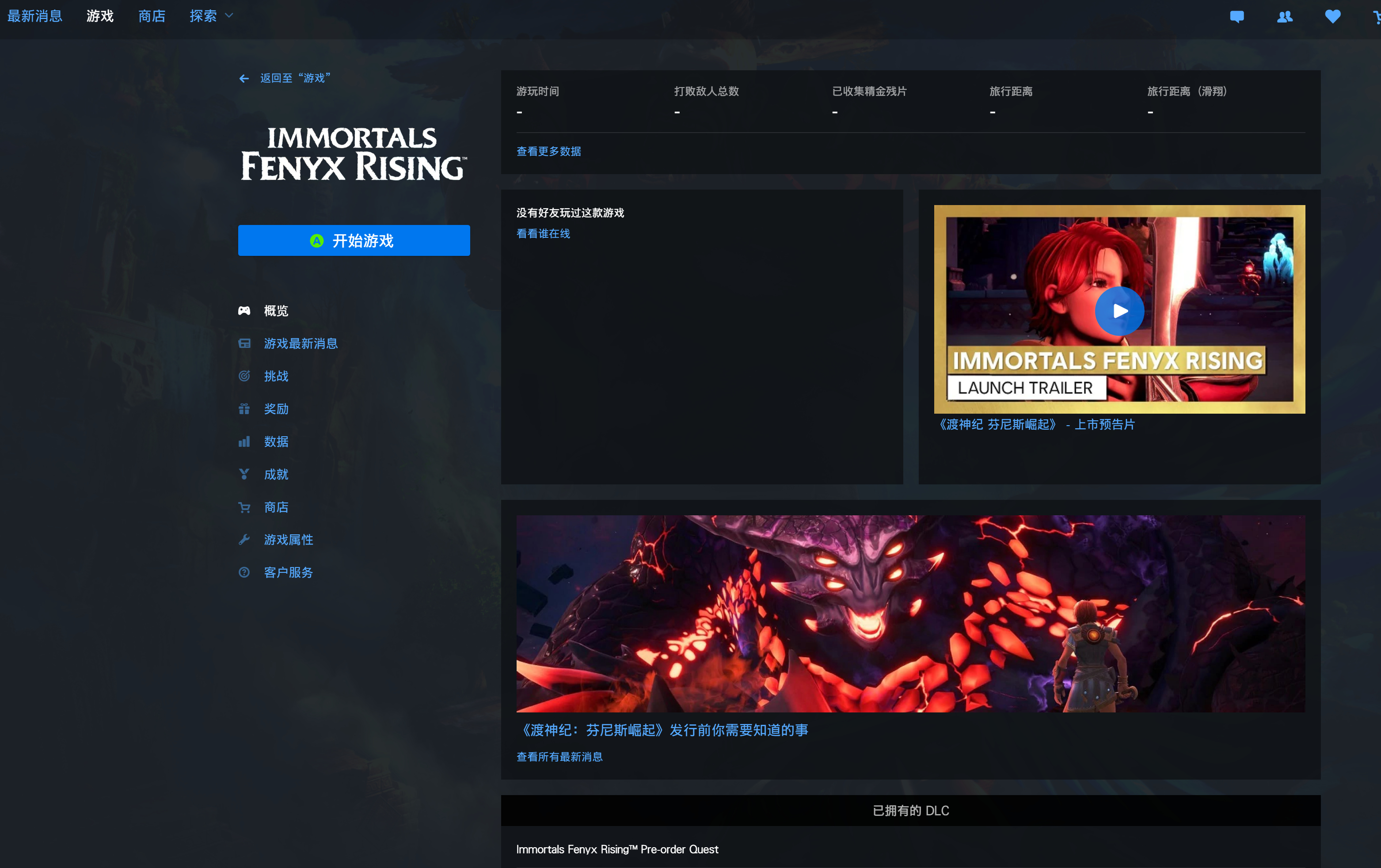
Task: Click the trophy icon beside 成就
Action: pos(244,474)
